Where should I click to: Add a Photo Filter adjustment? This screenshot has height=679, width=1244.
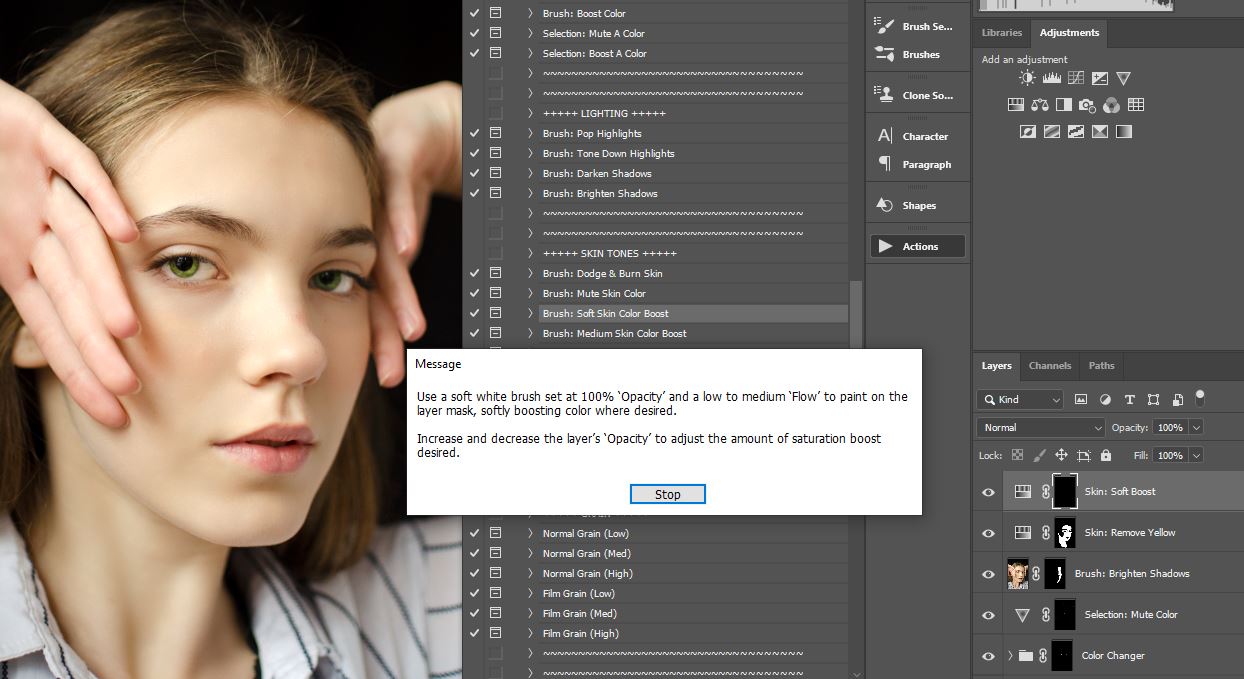1087,105
